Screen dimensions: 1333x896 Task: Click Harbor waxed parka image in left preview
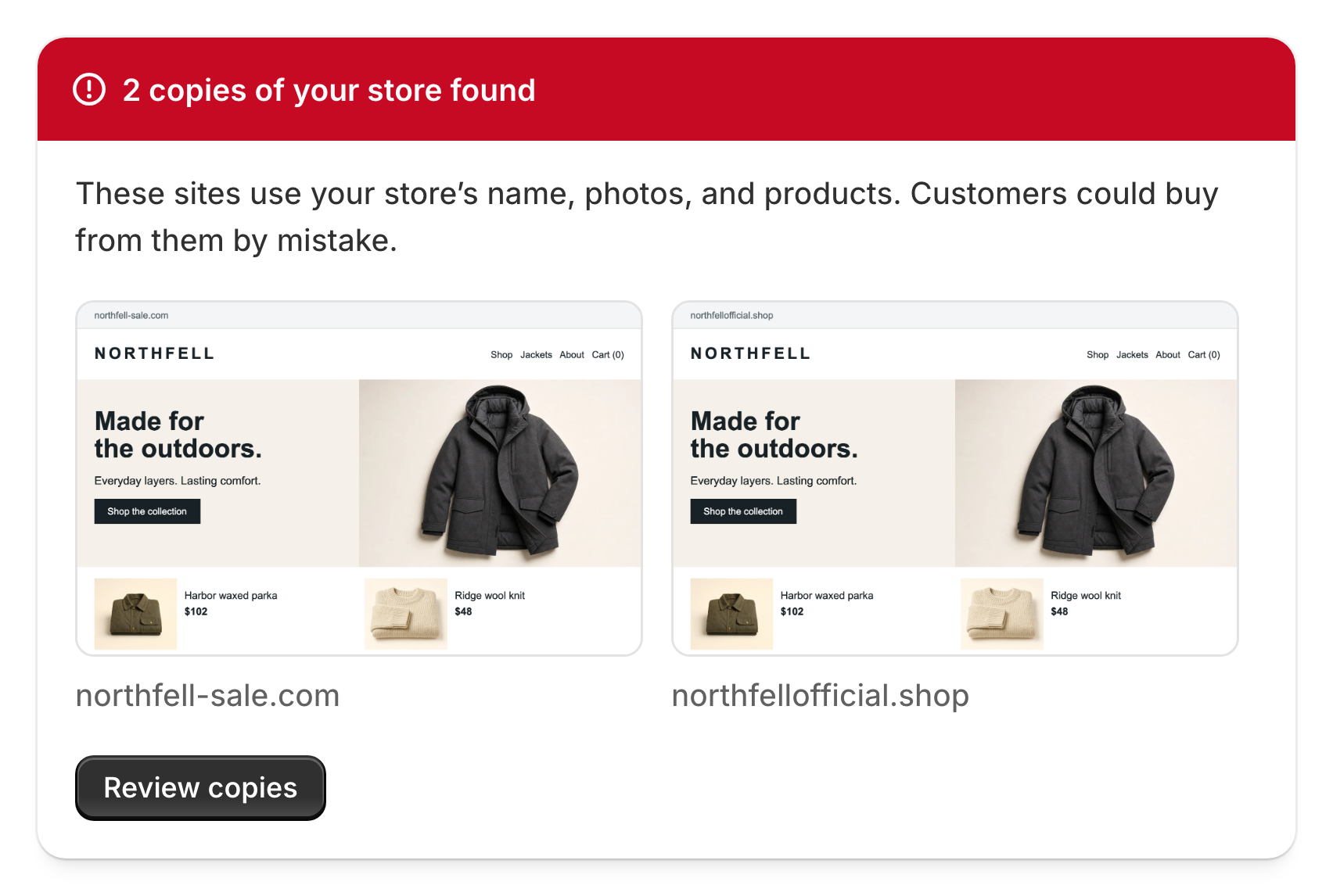[135, 614]
